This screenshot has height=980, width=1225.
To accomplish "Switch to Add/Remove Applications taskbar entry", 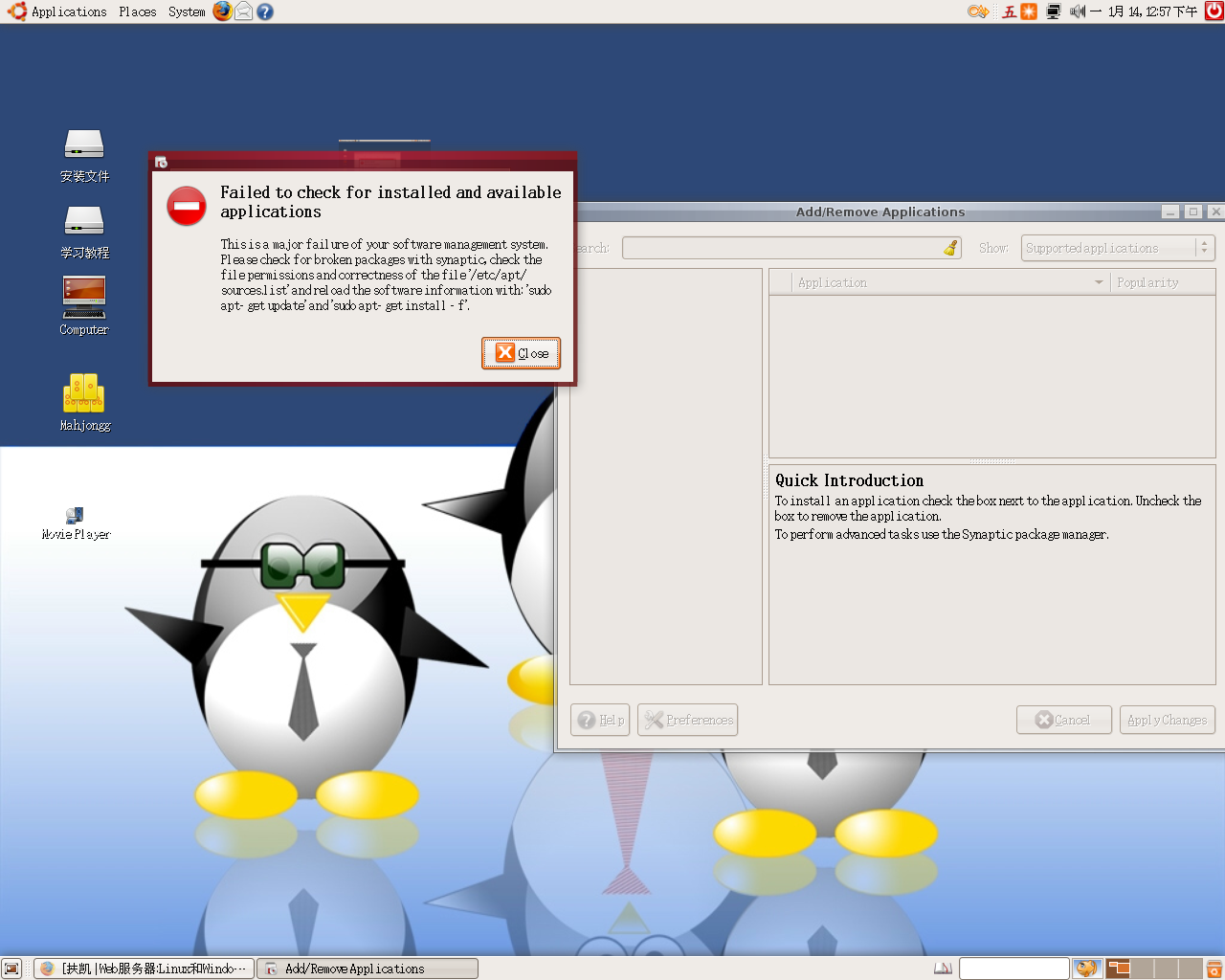I will (367, 969).
